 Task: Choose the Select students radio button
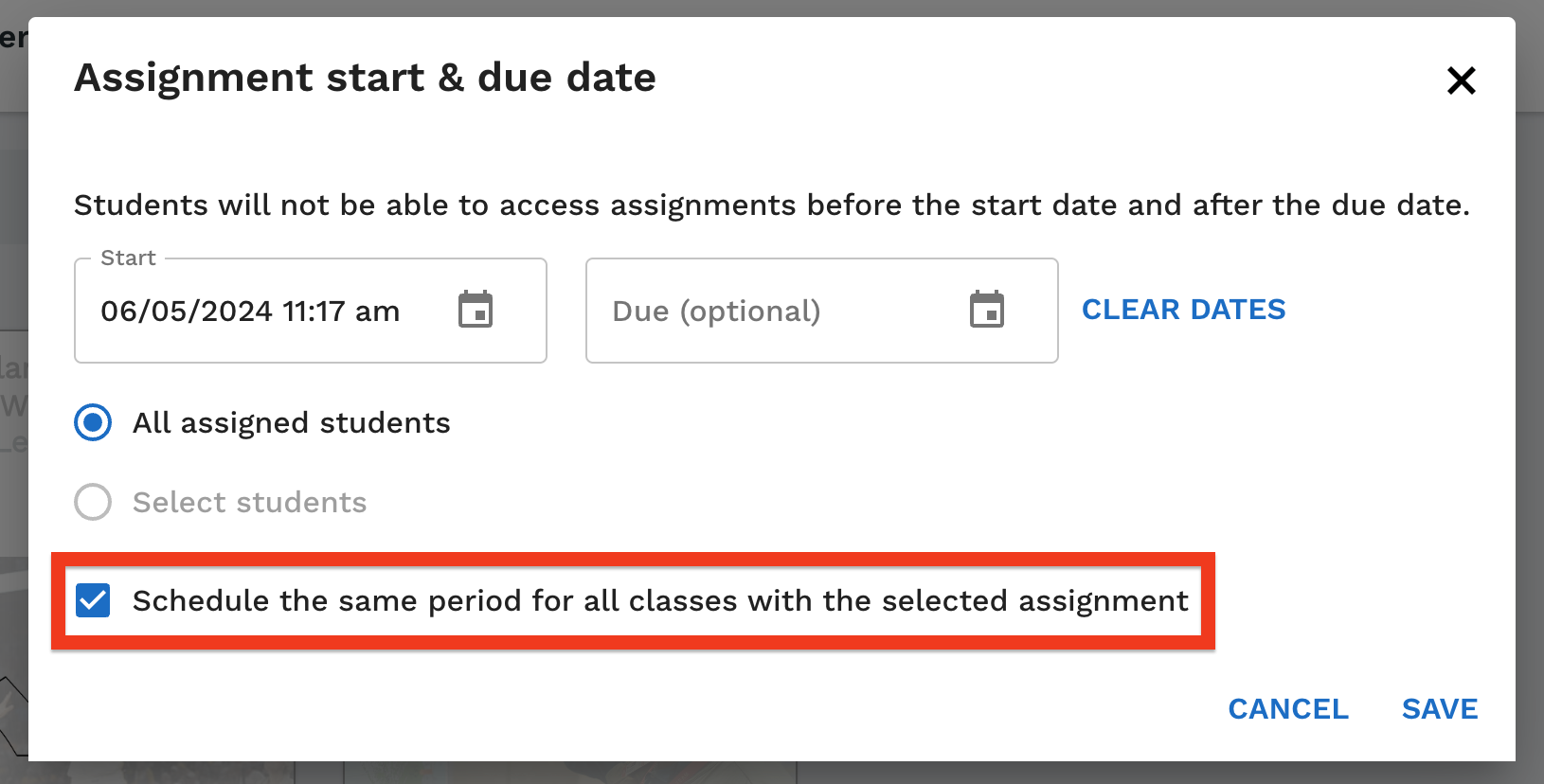tap(93, 502)
